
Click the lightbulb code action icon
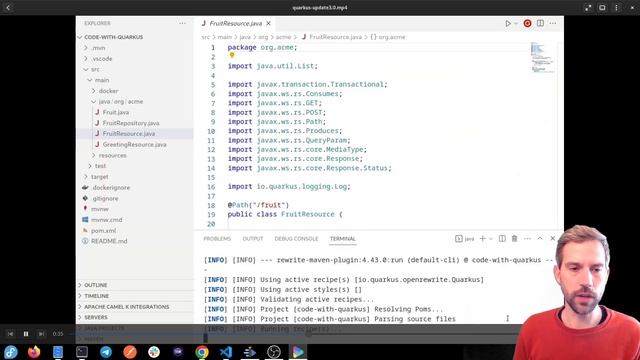[232, 56]
